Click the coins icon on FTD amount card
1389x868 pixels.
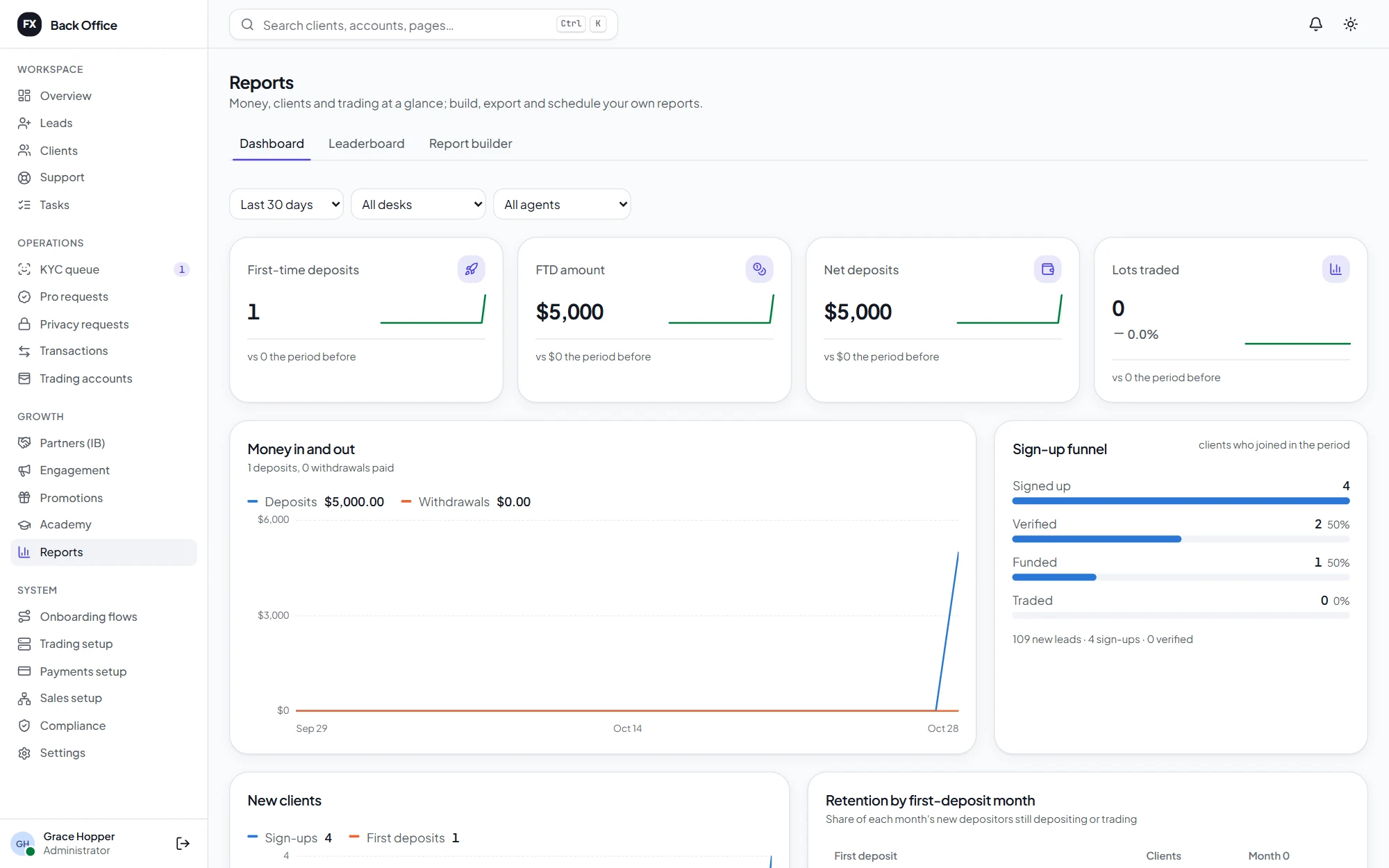click(x=759, y=269)
